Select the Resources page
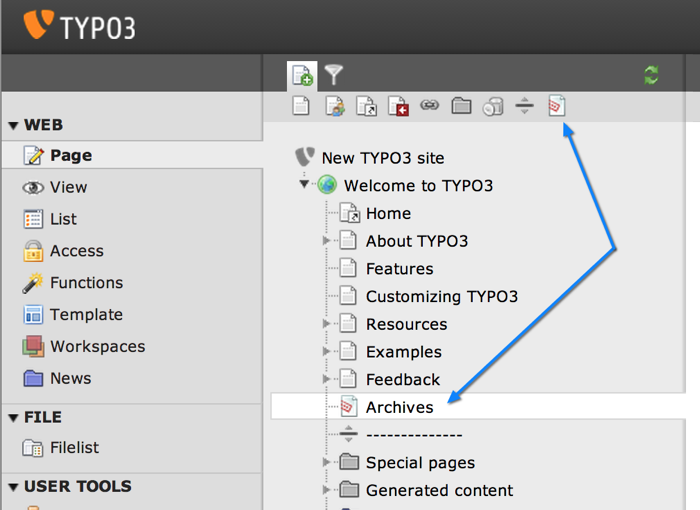700x510 pixels. click(x=407, y=324)
